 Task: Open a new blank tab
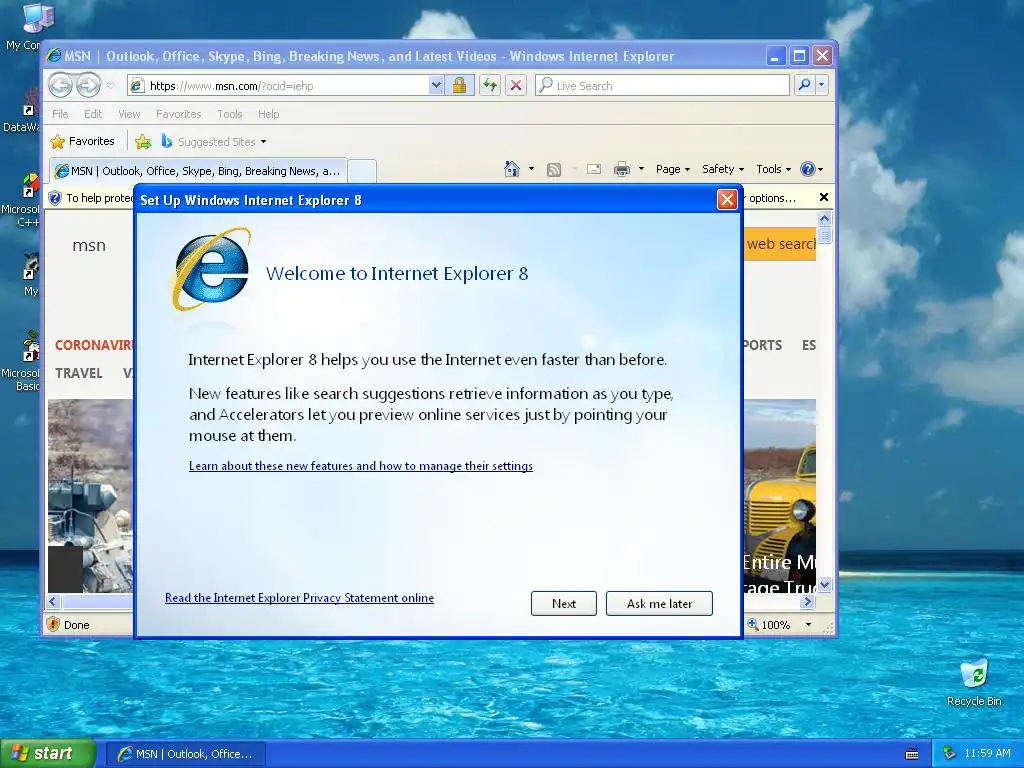[362, 171]
